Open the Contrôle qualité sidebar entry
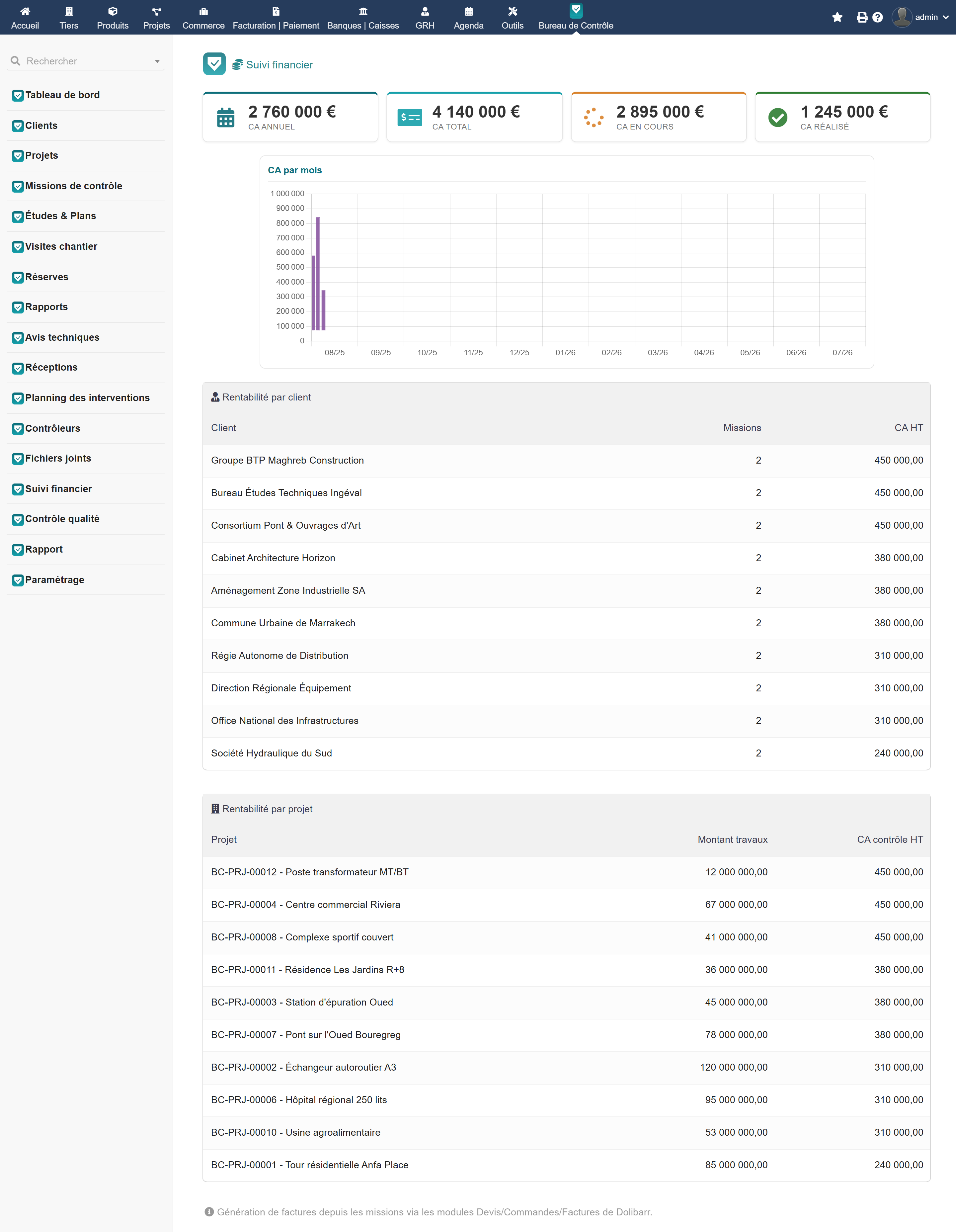This screenshot has height=1232, width=956. 62,519
